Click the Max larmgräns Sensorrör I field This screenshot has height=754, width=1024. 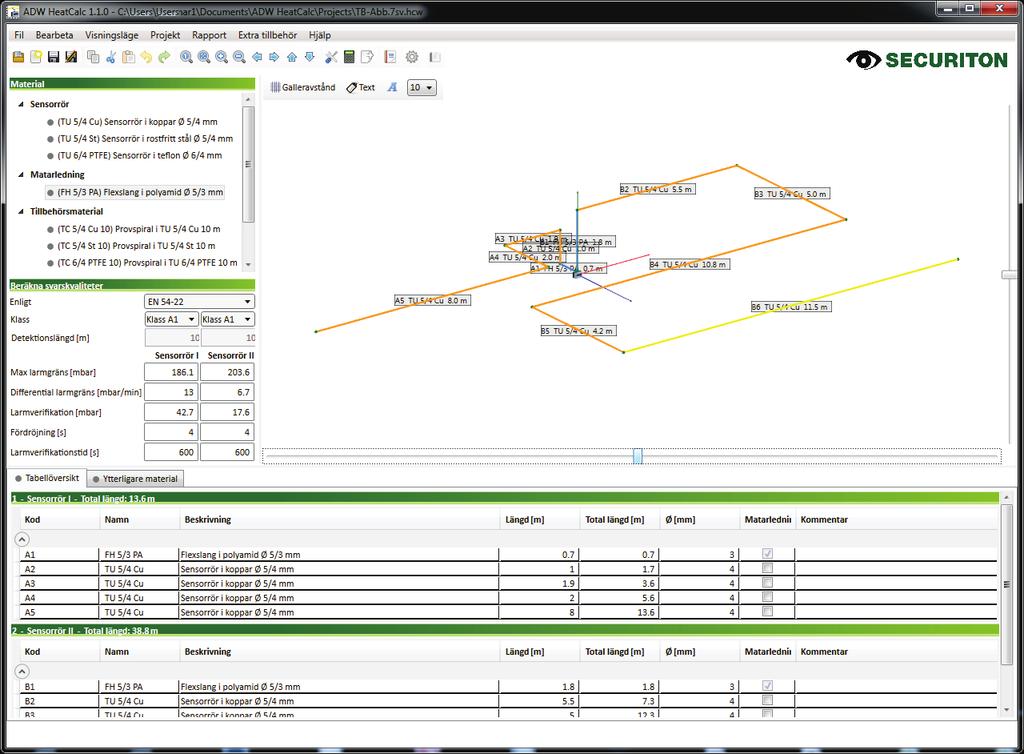point(171,372)
